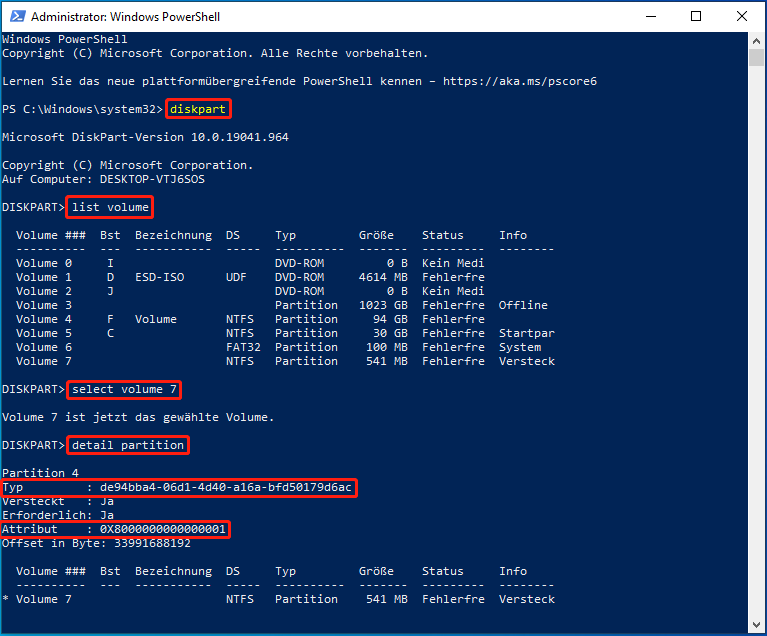This screenshot has height=636, width=767.
Task: Click 'UDF' file system of Volume 1
Action: (236, 277)
